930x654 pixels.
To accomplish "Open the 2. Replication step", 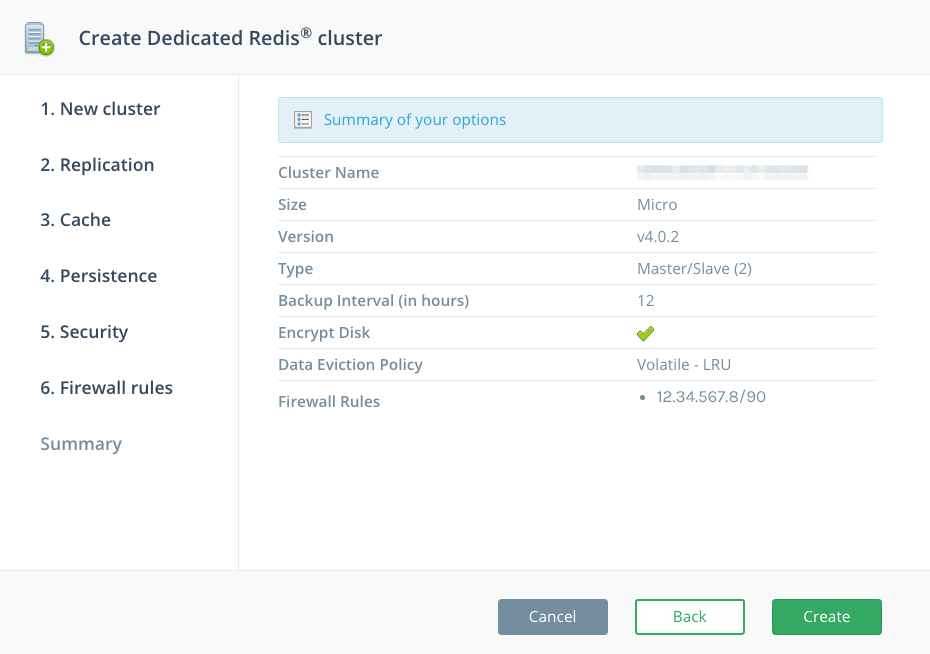I will coord(97,165).
